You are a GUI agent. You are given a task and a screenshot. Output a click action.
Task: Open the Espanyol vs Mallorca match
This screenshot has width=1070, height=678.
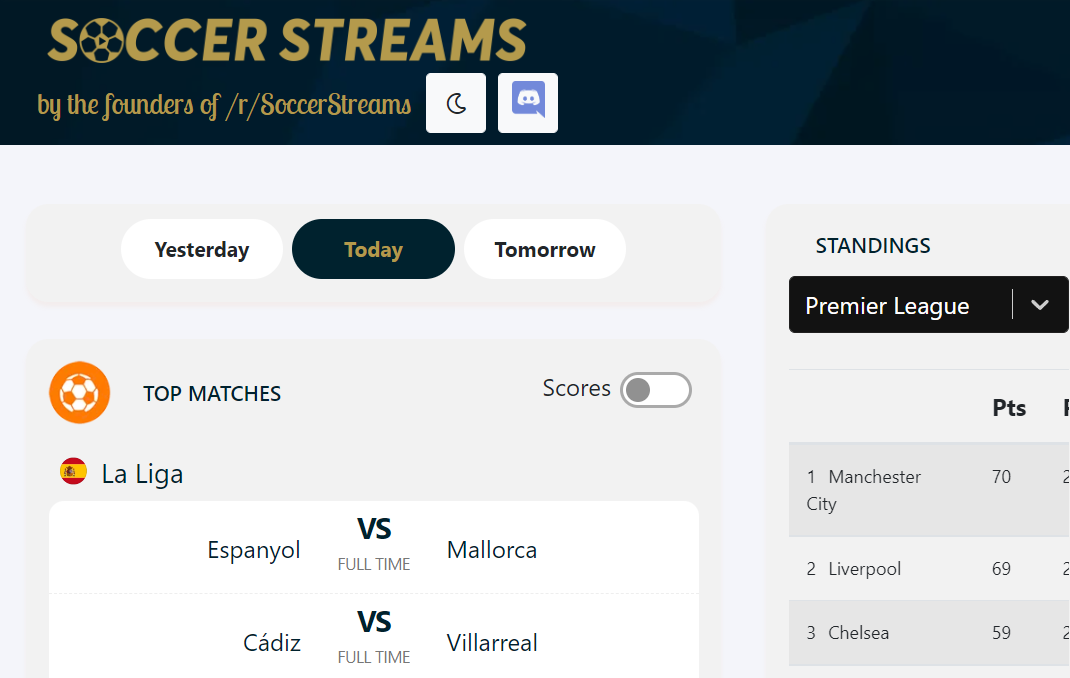(x=373, y=547)
